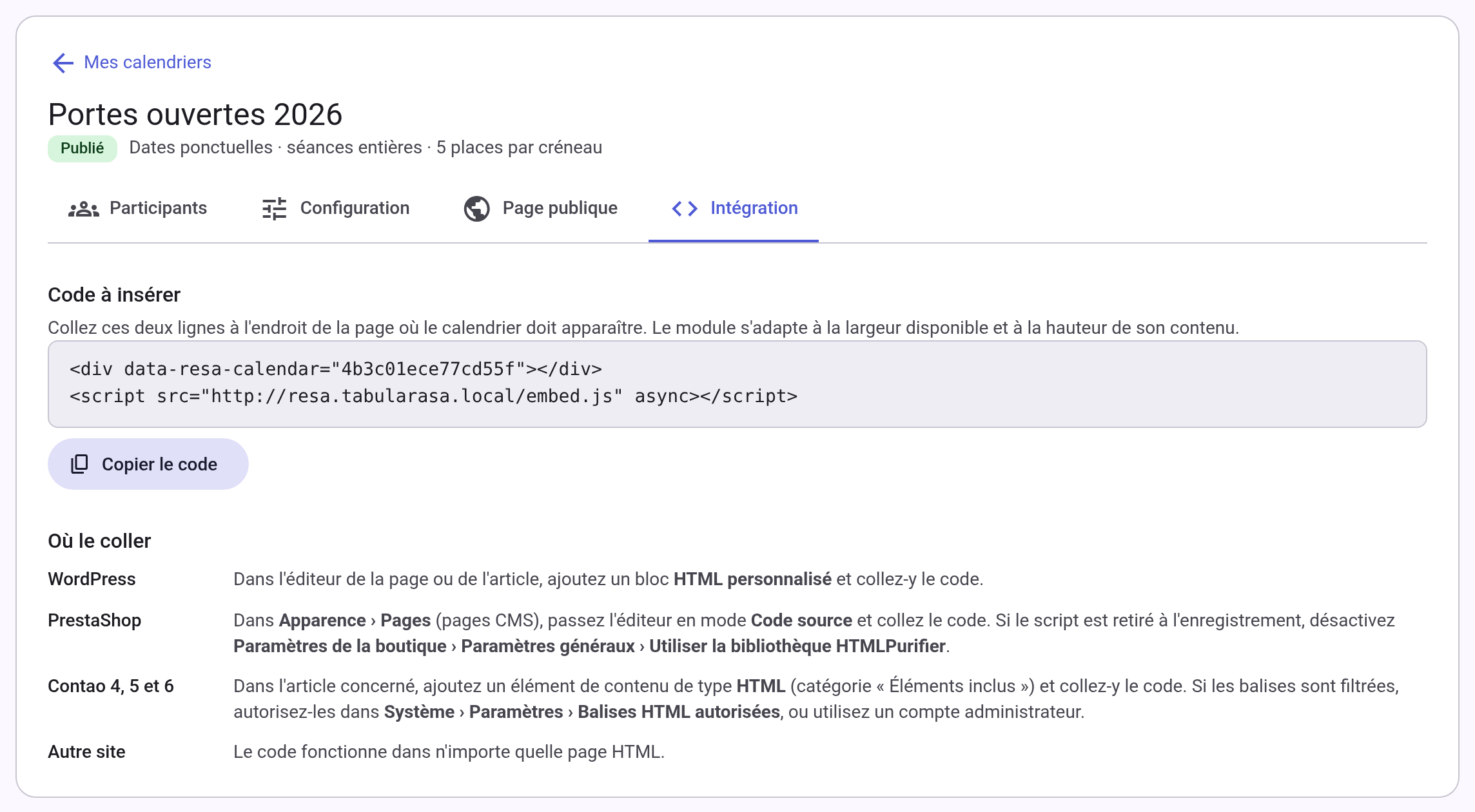Click the WordPress row label
This screenshot has height=812, width=1475.
pyautogui.click(x=92, y=579)
